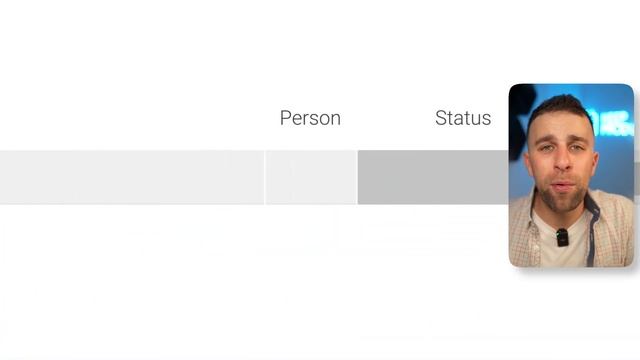Screen dimensions: 640x360
Task: Choose a label in the dark gray Status cell
Action: (433, 177)
